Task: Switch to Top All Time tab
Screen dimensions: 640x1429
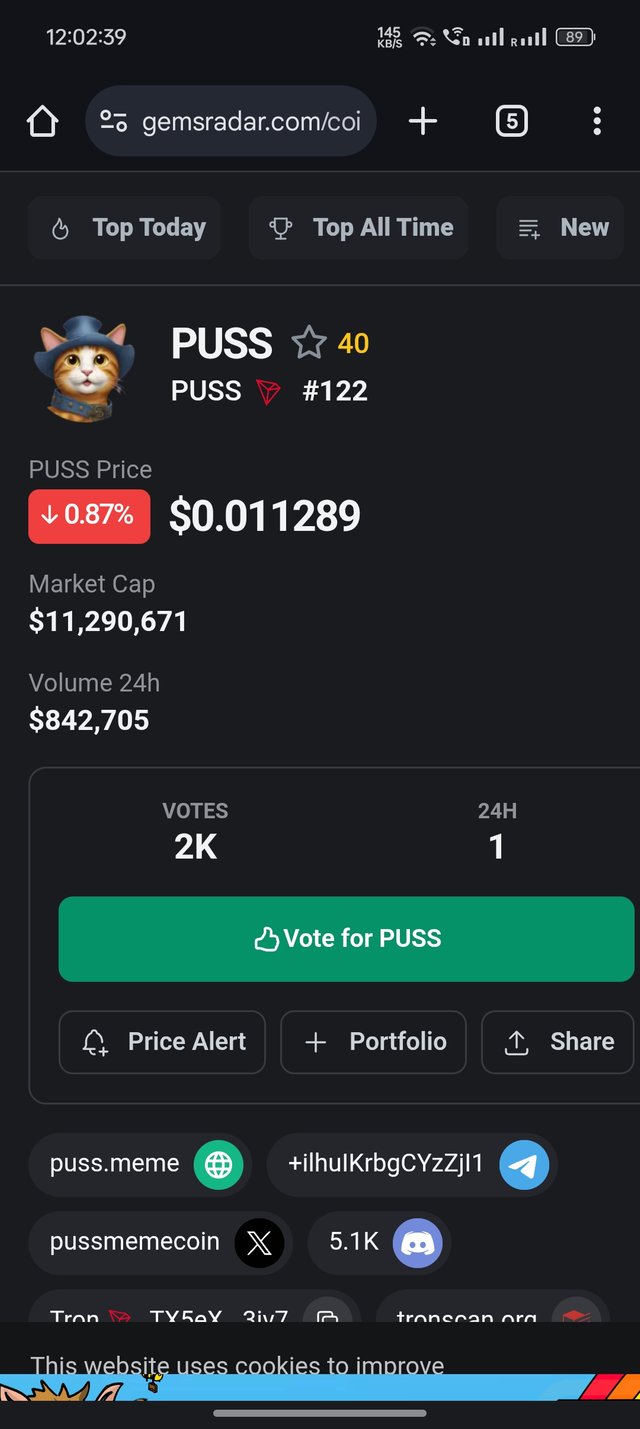Action: pyautogui.click(x=358, y=228)
